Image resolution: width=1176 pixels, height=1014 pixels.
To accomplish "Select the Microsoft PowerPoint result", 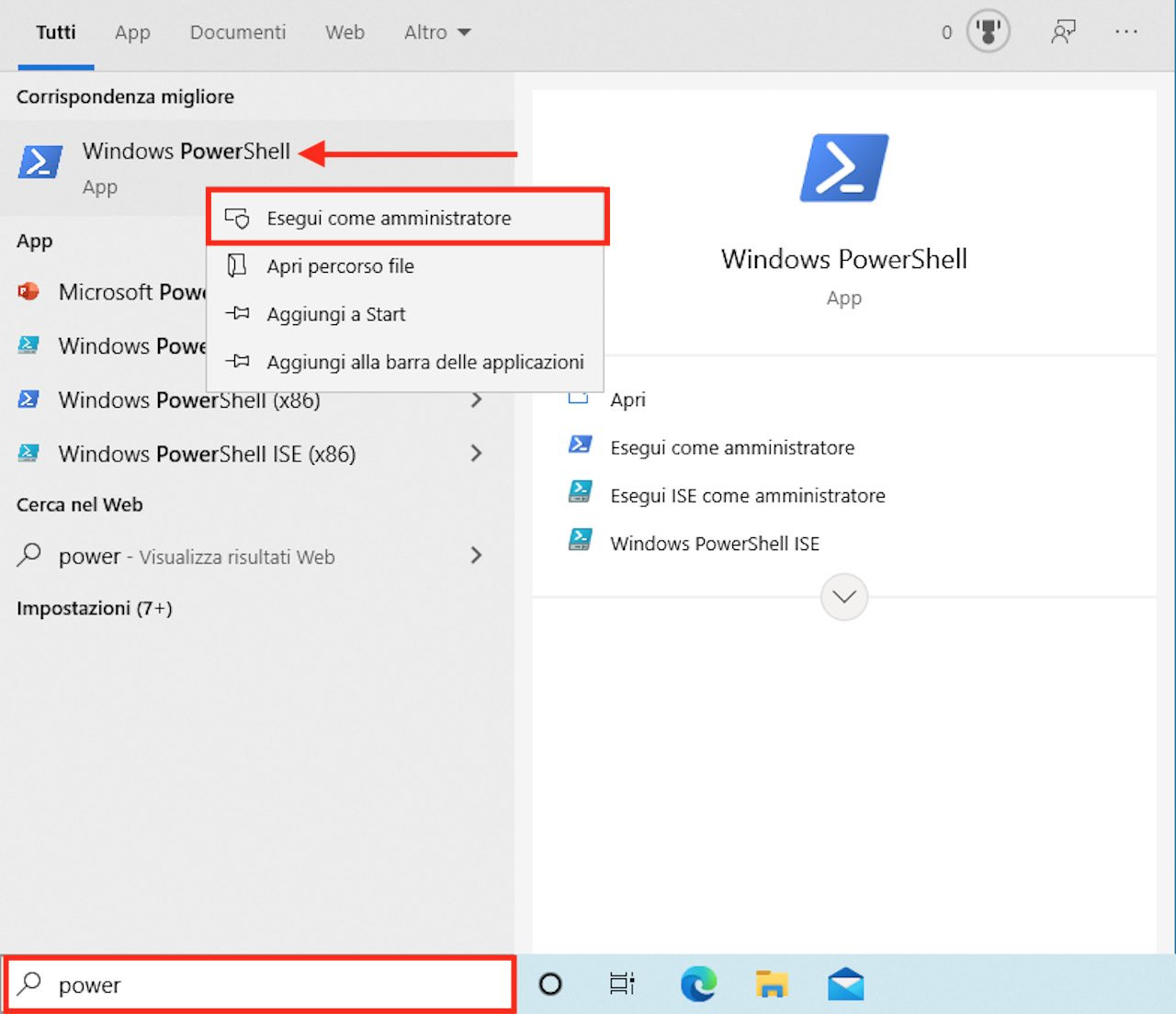I will pyautogui.click(x=103, y=292).
